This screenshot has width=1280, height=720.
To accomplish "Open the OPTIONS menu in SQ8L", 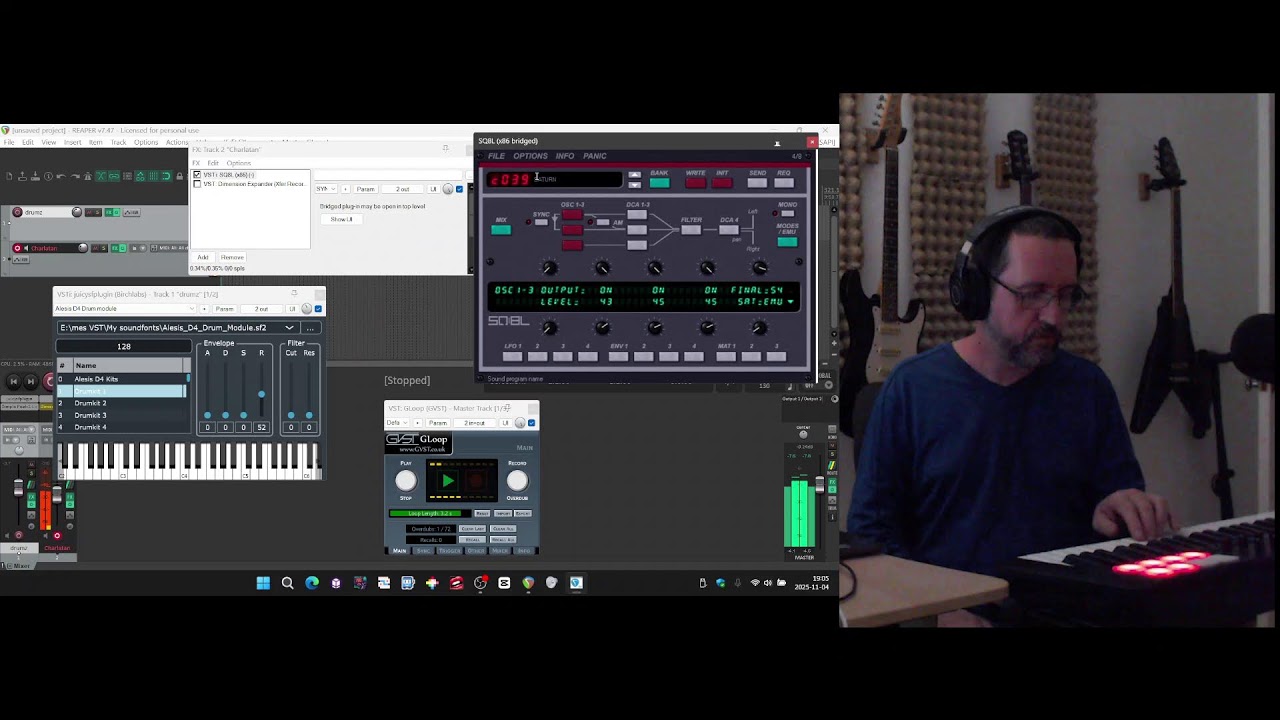I will point(530,156).
